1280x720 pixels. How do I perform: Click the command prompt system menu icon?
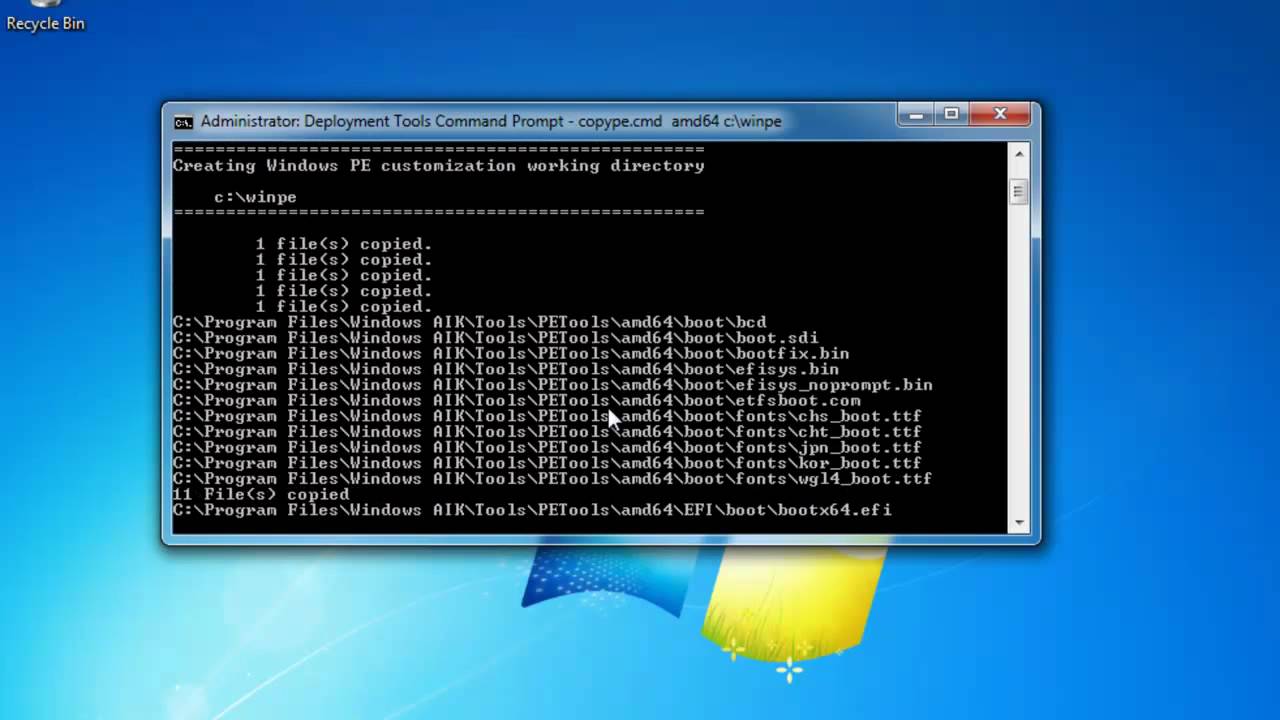point(183,122)
